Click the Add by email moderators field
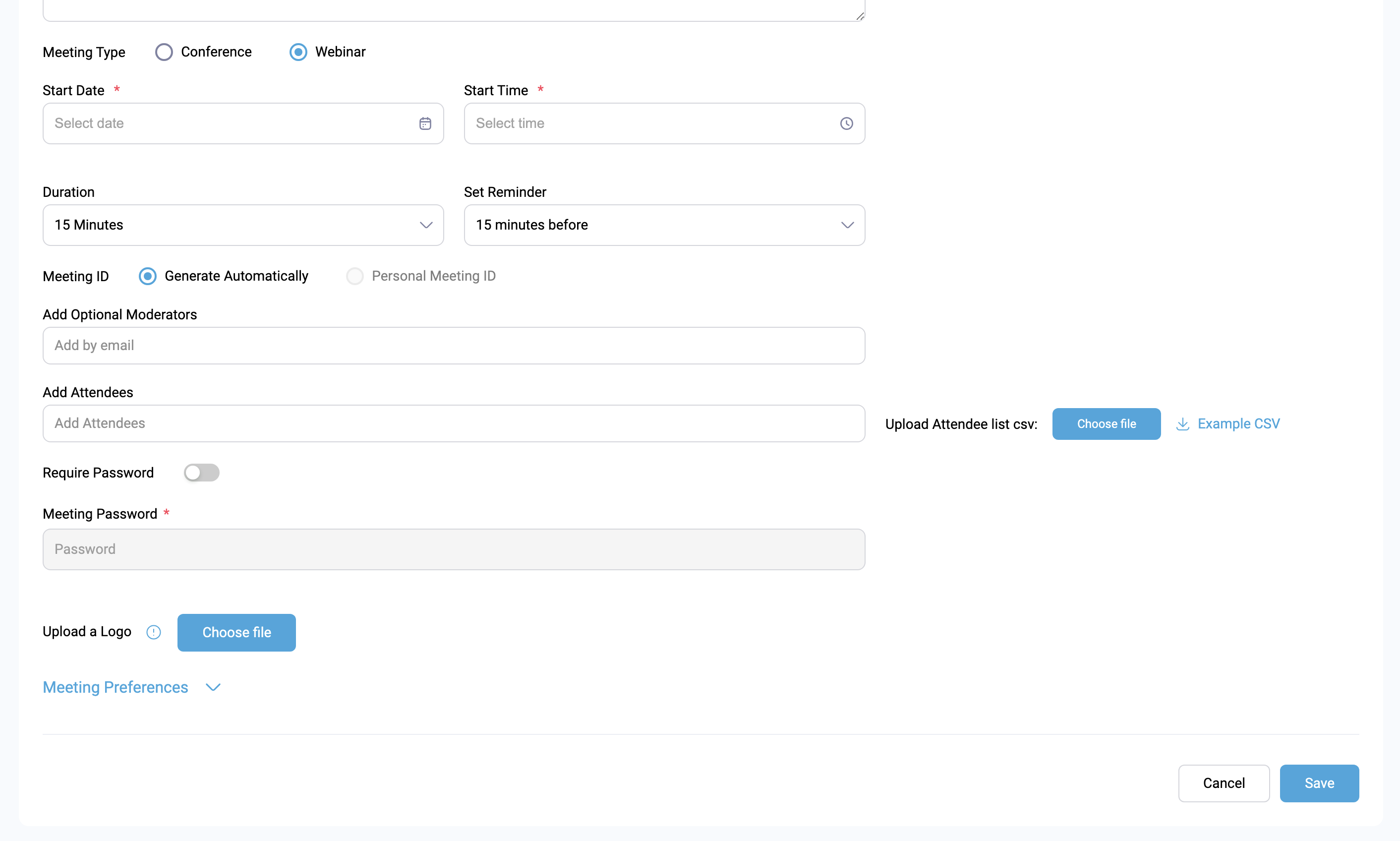 tap(454, 346)
